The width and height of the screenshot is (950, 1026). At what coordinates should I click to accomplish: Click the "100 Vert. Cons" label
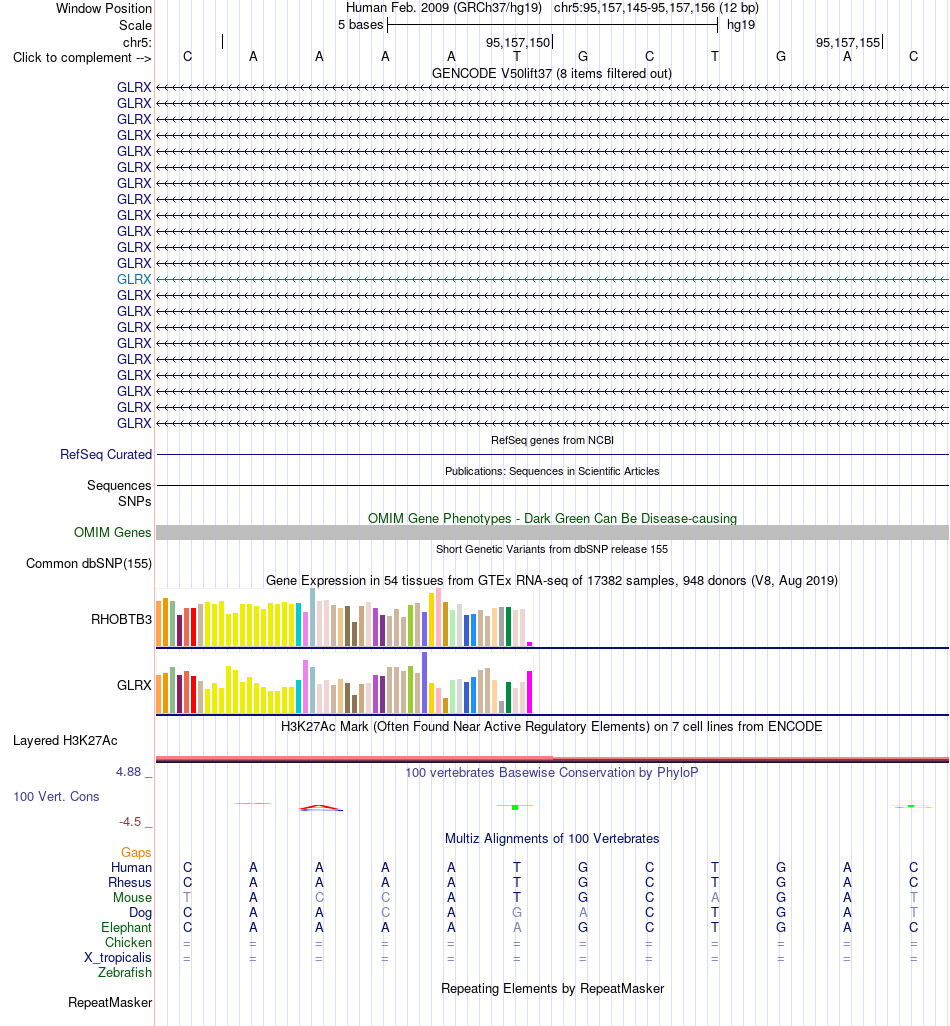[56, 796]
